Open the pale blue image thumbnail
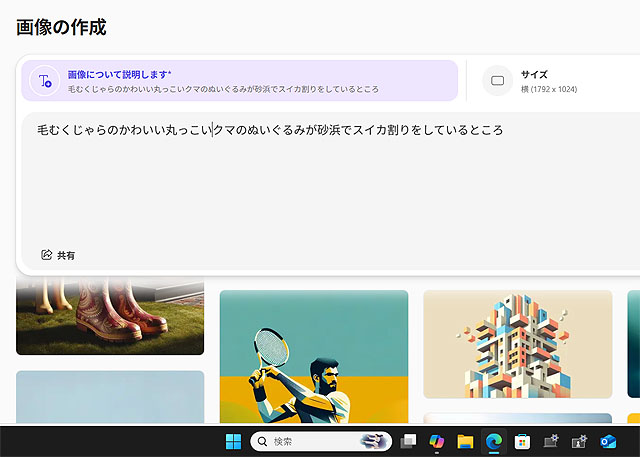The height and width of the screenshot is (457, 640). click(x=110, y=397)
